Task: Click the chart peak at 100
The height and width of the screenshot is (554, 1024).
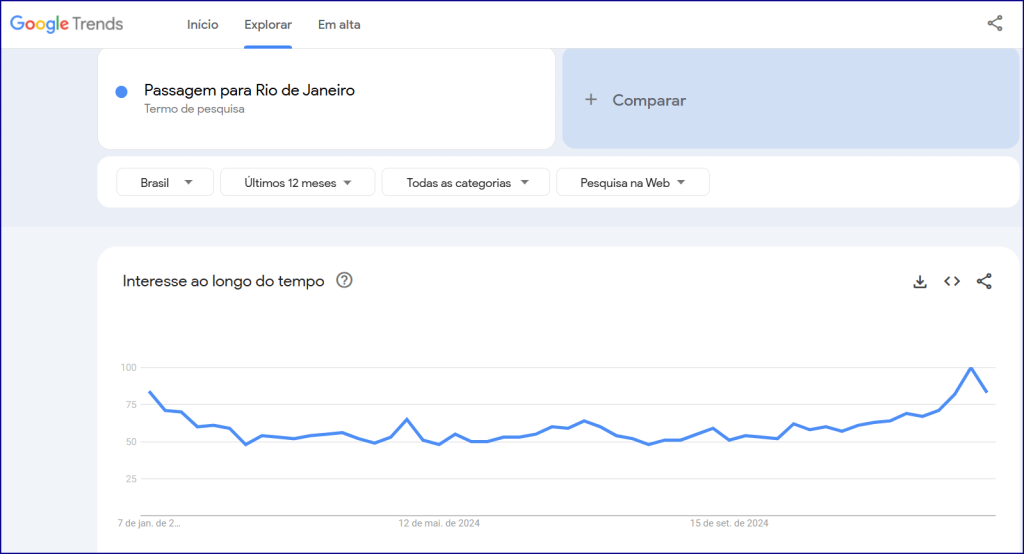Action: click(x=971, y=368)
